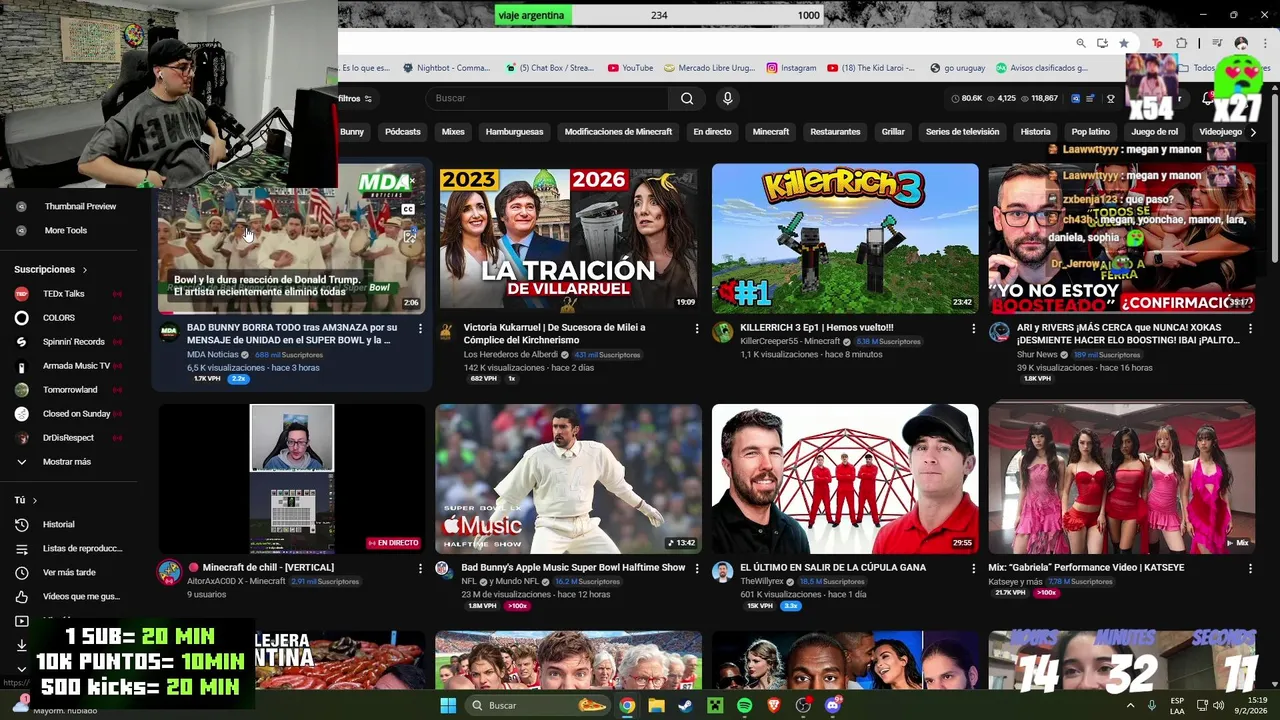Toggle closed captions on Bad Bunny thumbnail
Image resolution: width=1280 pixels, height=720 pixels.
click(x=407, y=209)
